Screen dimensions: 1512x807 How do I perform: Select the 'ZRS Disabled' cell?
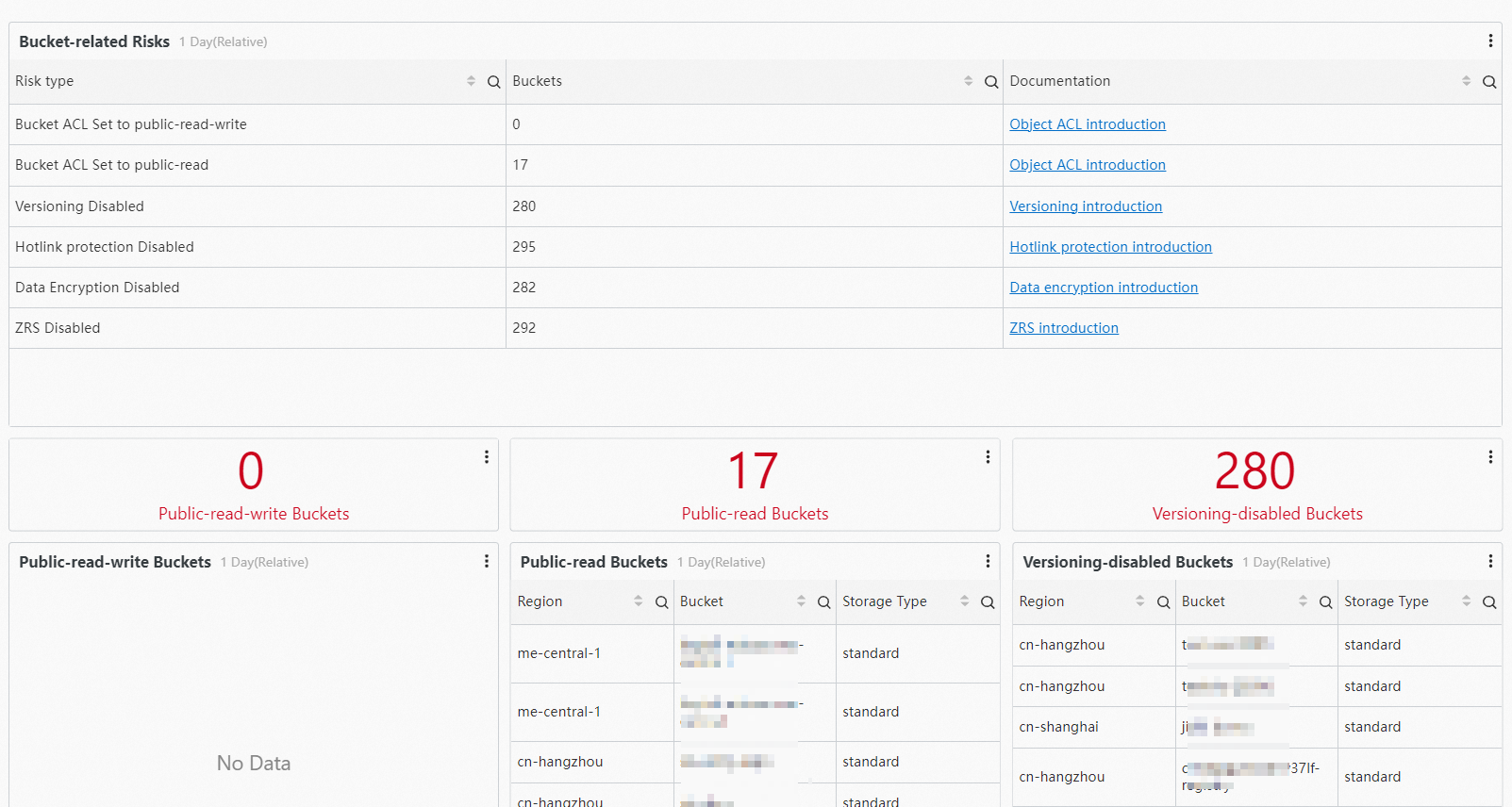coord(258,328)
